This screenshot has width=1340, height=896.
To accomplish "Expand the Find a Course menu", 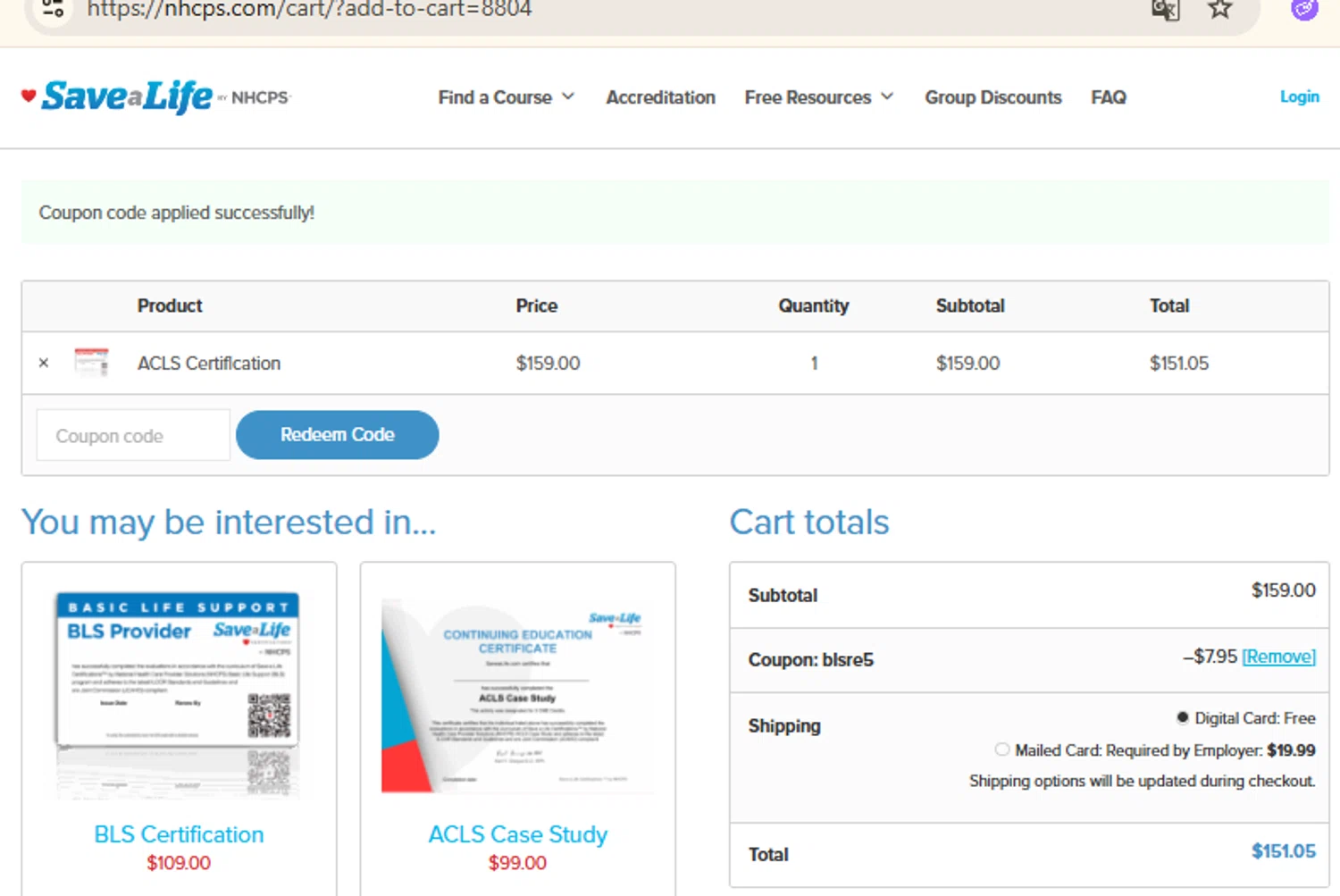I will tap(506, 96).
